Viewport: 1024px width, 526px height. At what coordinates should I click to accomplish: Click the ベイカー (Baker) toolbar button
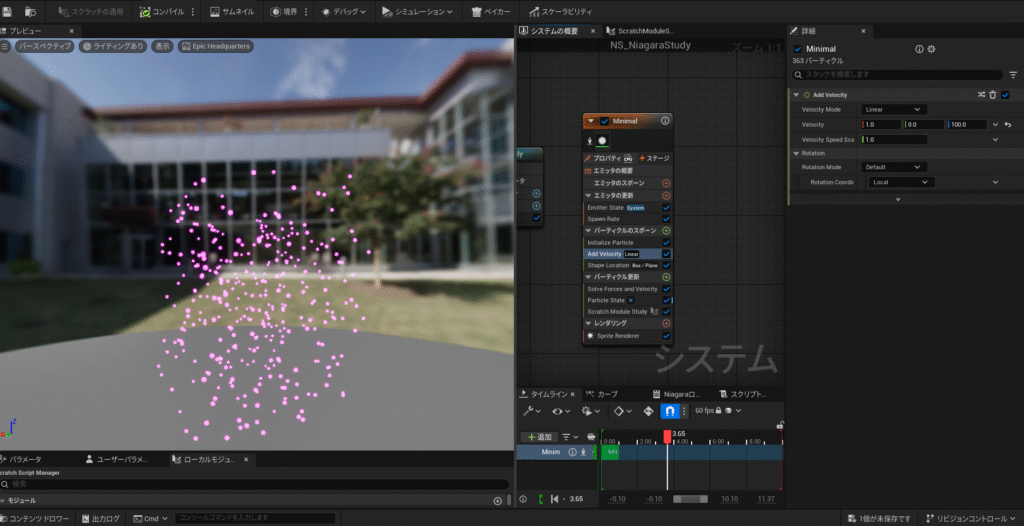(490, 12)
